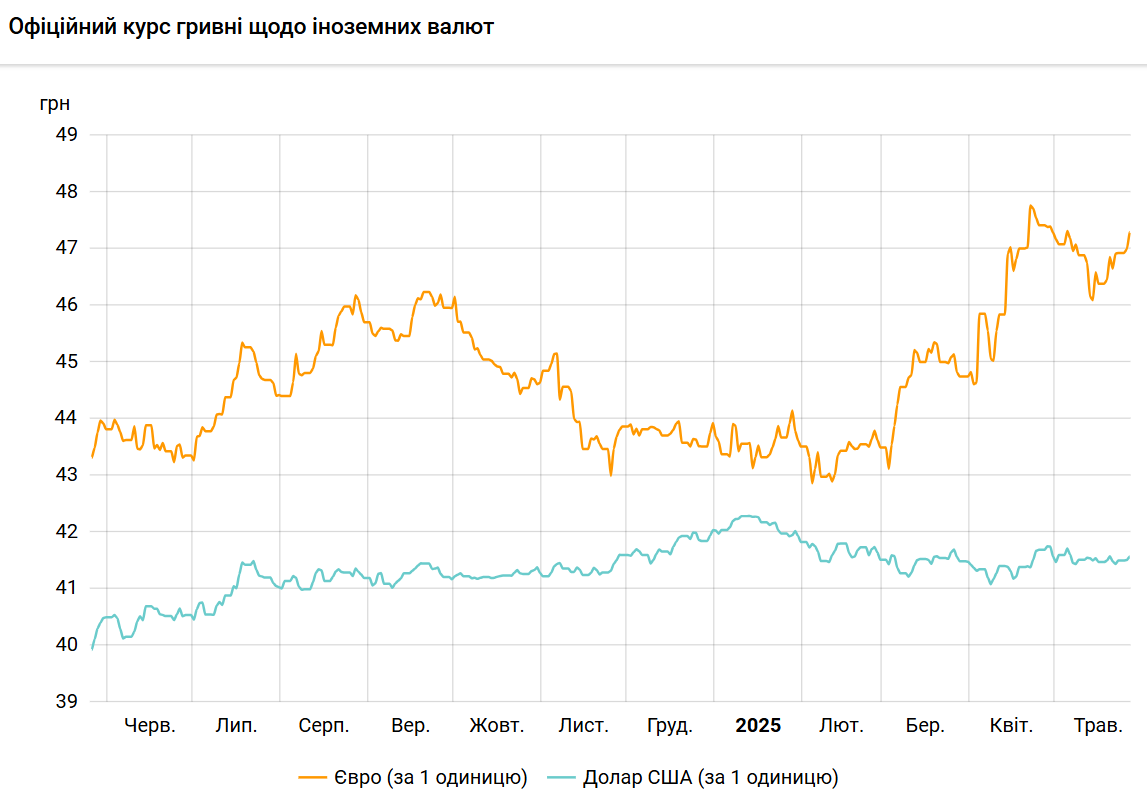Image resolution: width=1147 pixels, height=796 pixels.
Task: Click the teal line marker beside Долар США
Action: pos(564,777)
